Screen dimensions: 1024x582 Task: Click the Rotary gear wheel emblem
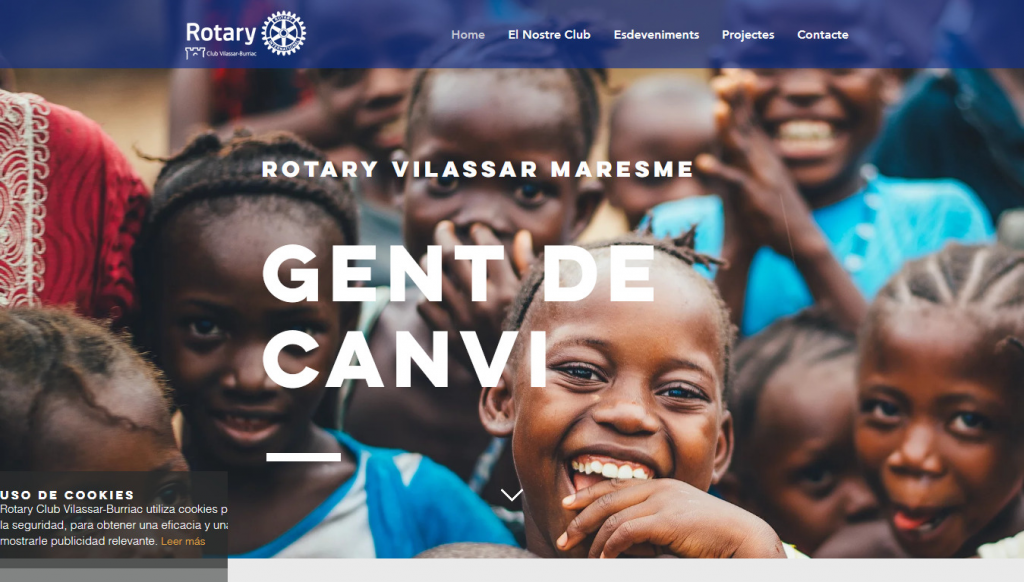[283, 33]
